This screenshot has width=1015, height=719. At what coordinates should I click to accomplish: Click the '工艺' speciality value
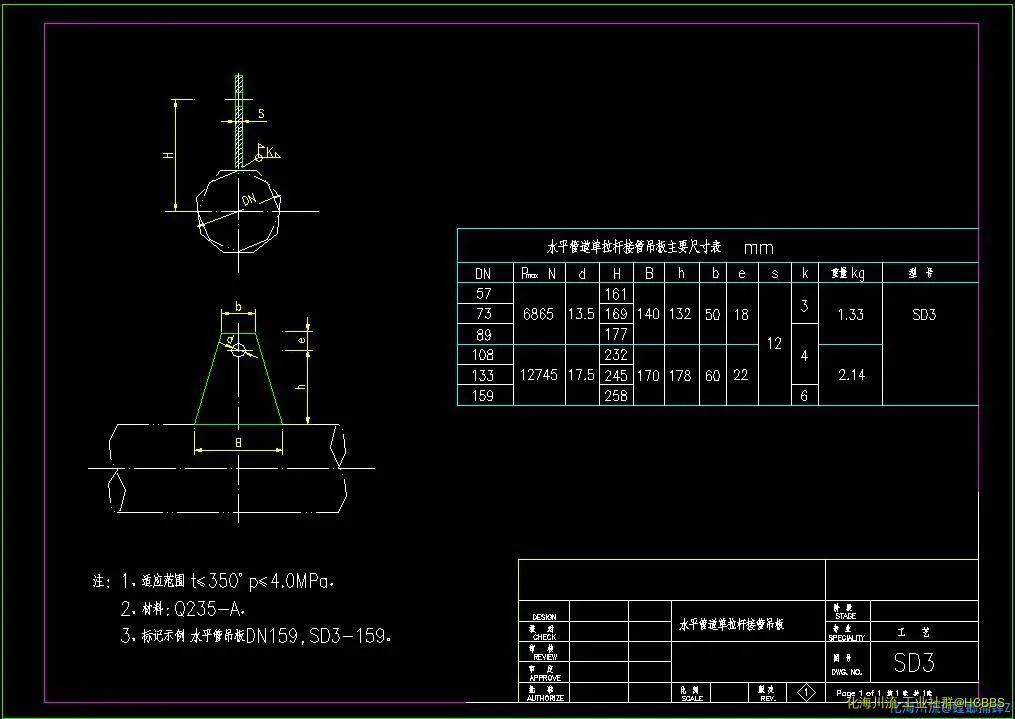[915, 632]
